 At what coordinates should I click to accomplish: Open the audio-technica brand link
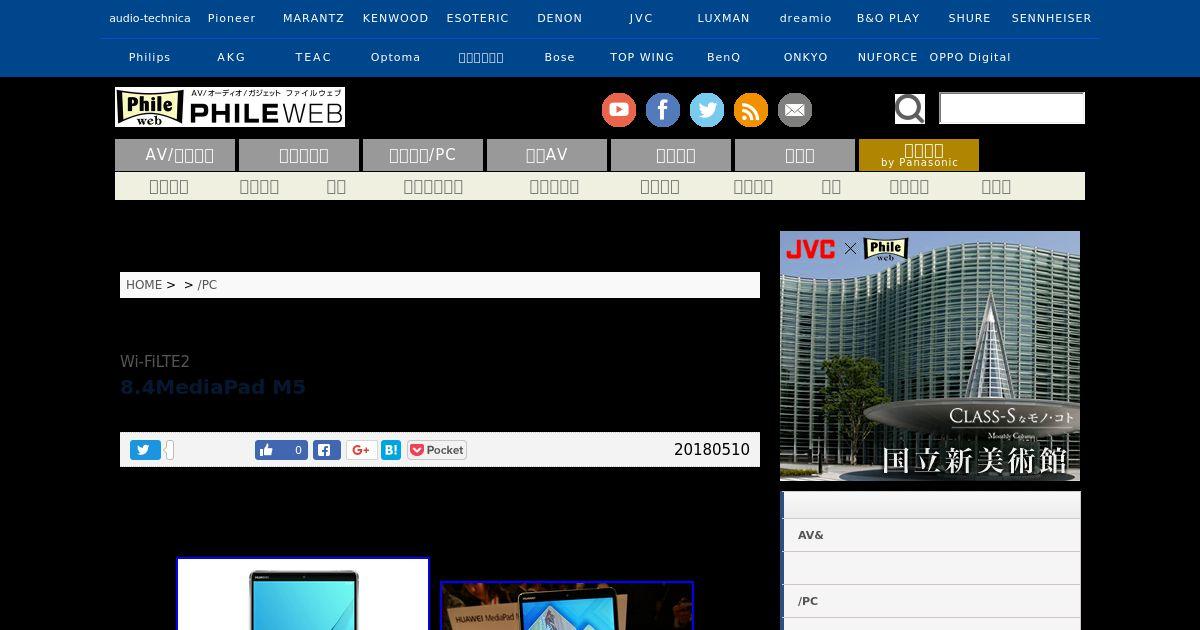tap(150, 18)
